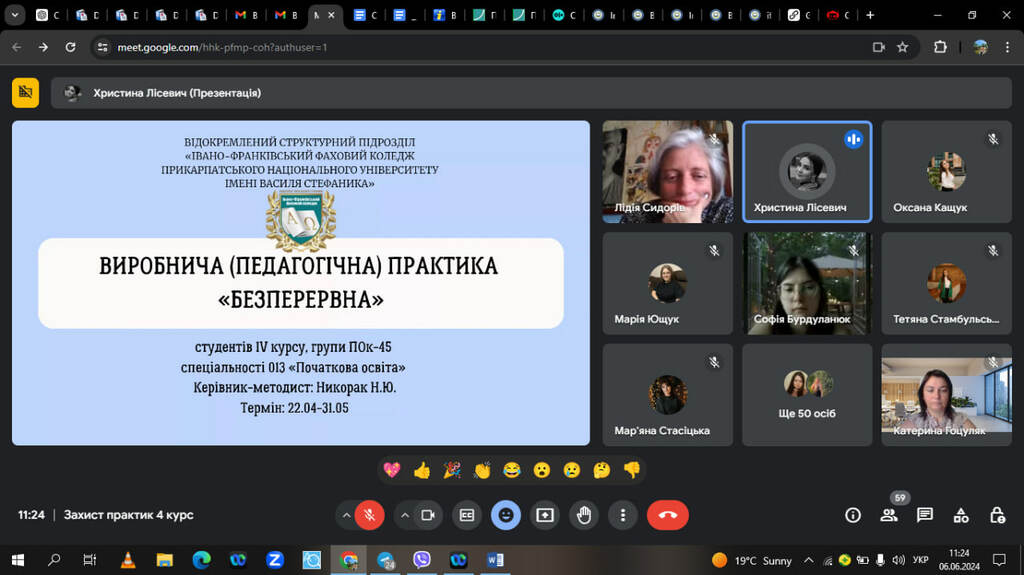Open audio settings arrow beside microphone
Image resolution: width=1024 pixels, height=575 pixels.
pos(346,515)
